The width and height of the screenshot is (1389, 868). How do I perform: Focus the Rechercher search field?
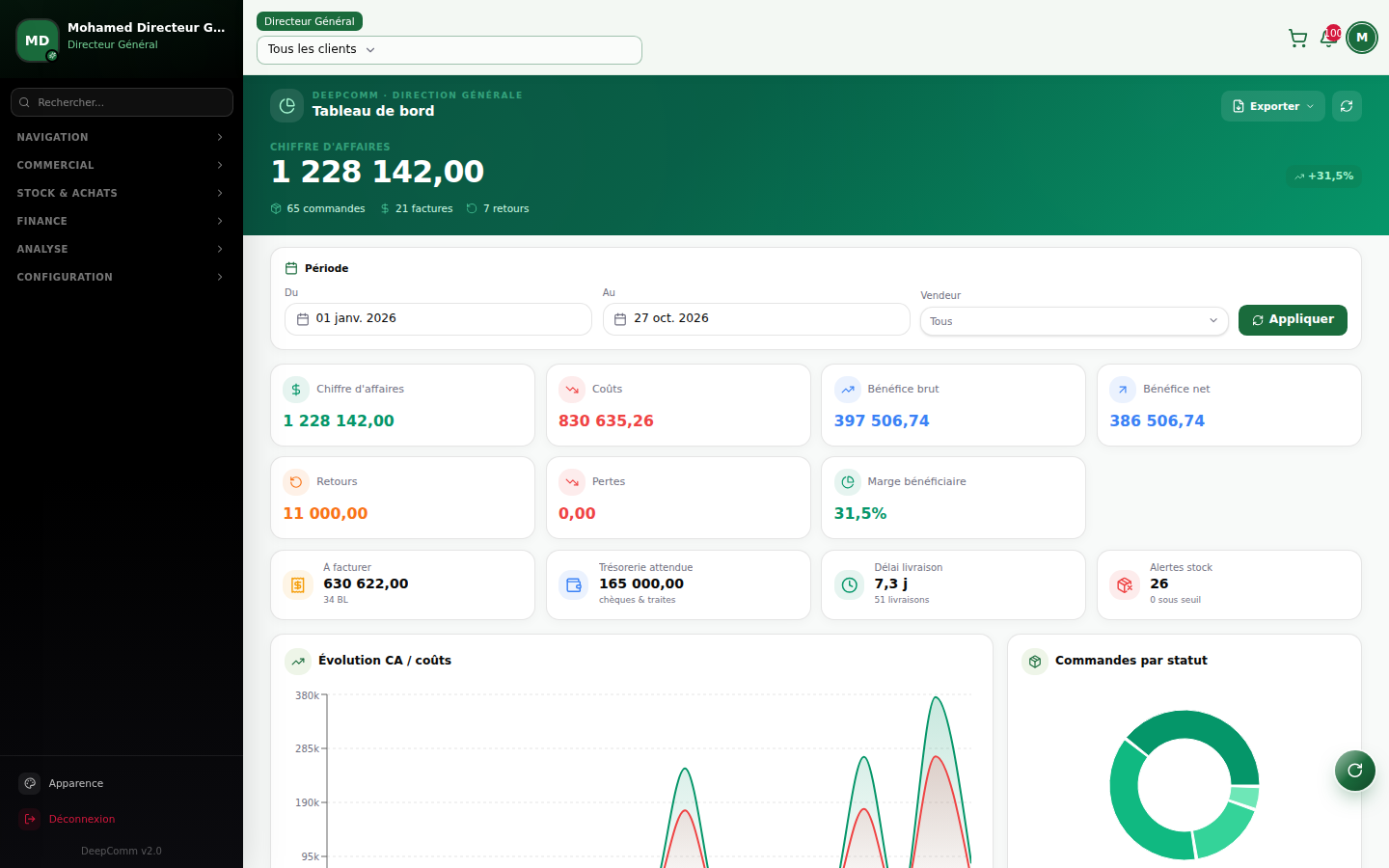click(x=122, y=102)
